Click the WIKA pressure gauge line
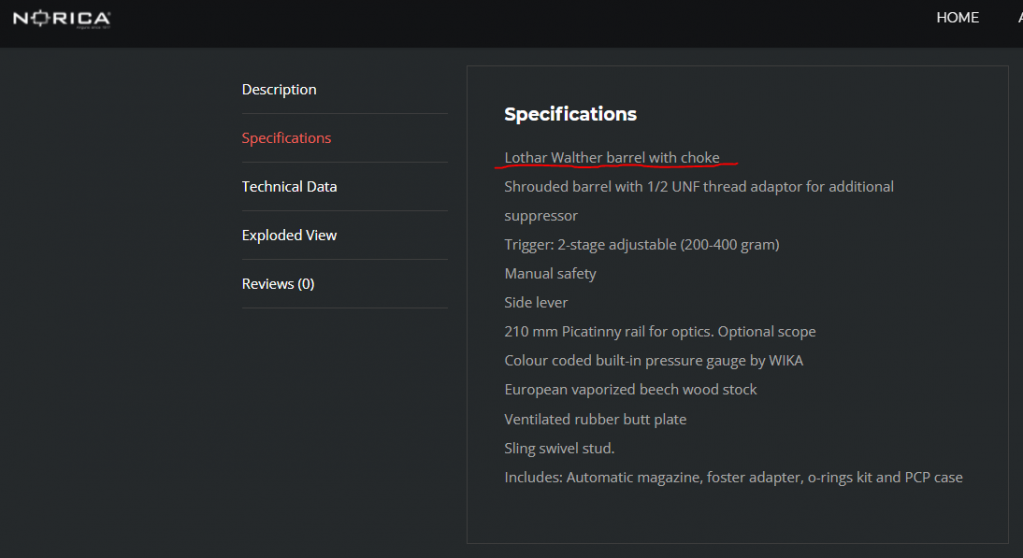Screen dimensions: 1023x558 tap(654, 360)
